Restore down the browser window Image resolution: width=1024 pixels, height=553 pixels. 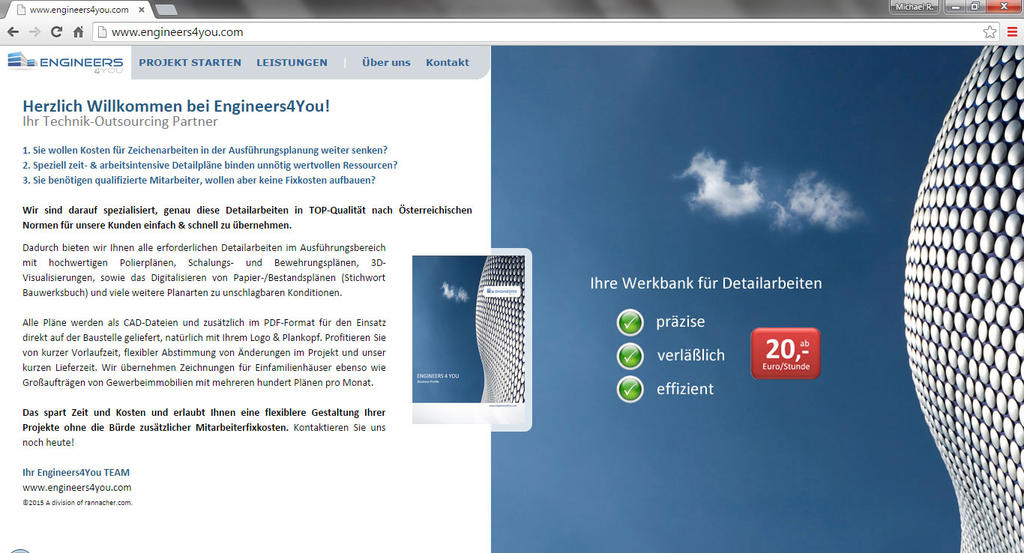point(975,7)
